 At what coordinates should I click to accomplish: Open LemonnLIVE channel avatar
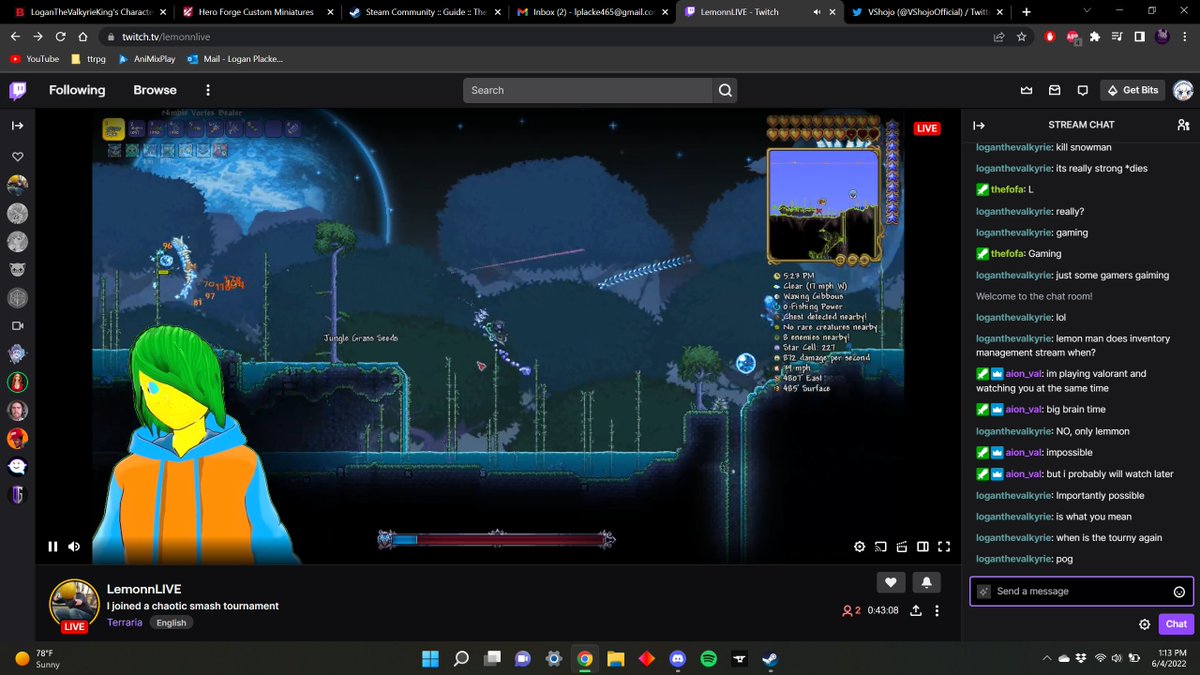73,604
